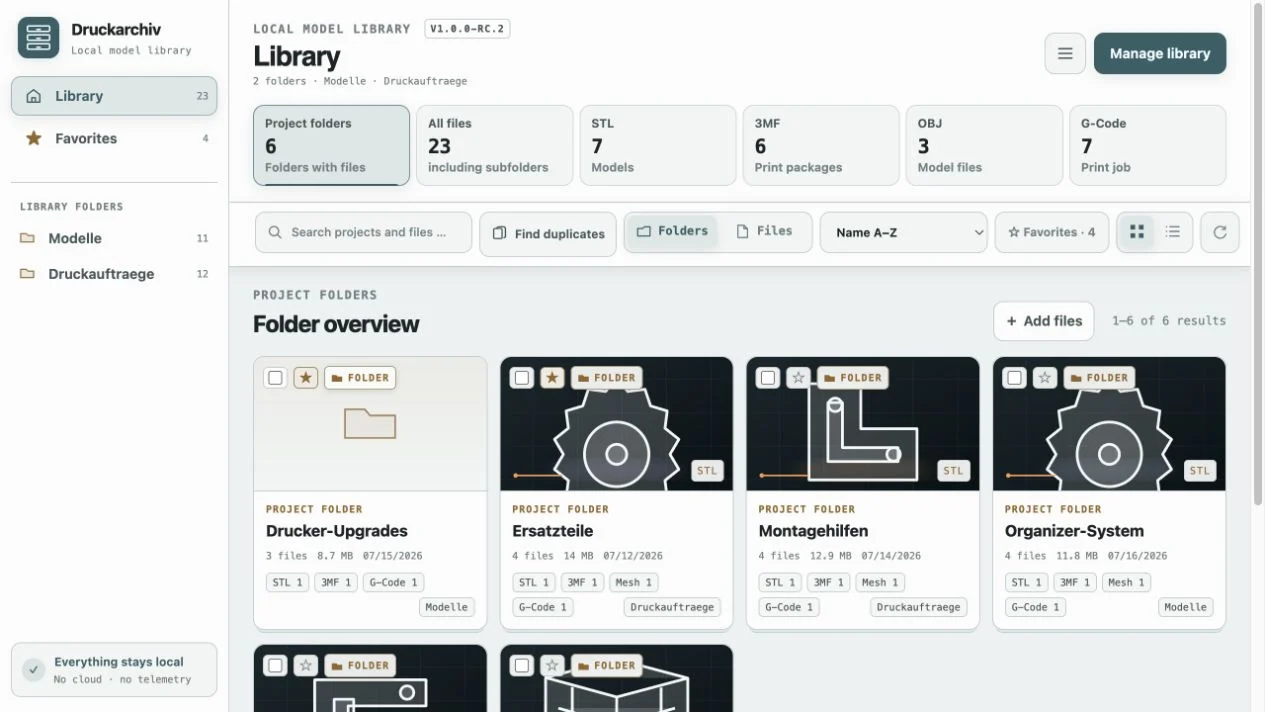Screen dimensions: 1265x712
Task: Toggle the Favorites · 4 filter
Action: pos(1051,232)
